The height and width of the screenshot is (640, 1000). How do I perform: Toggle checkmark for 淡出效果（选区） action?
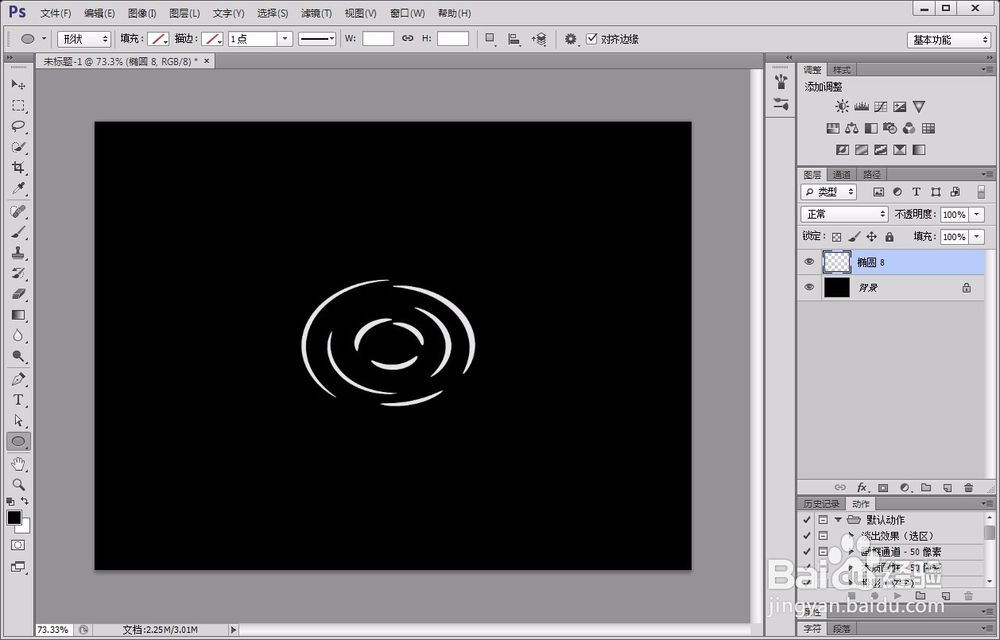[807, 535]
